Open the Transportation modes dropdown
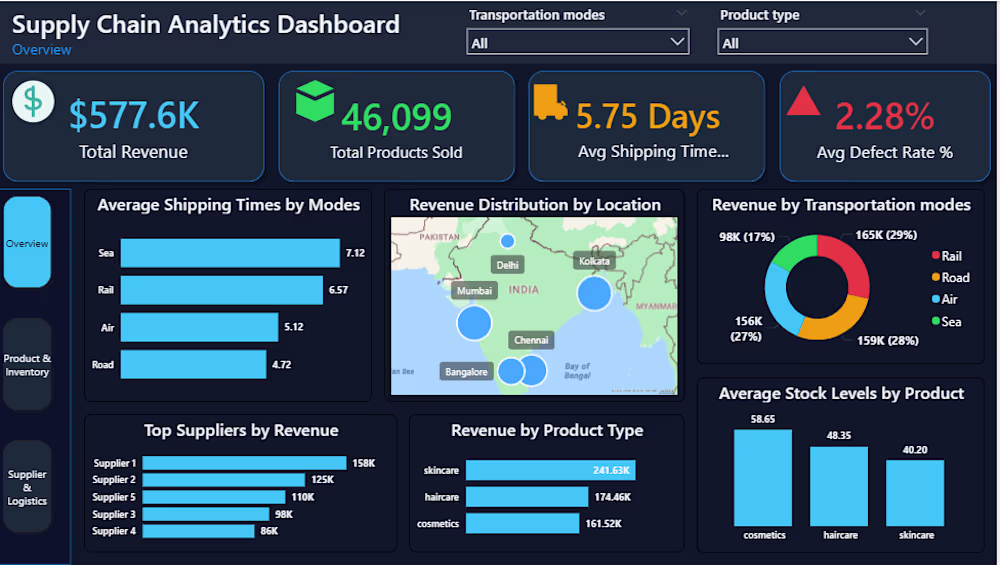 click(x=578, y=43)
